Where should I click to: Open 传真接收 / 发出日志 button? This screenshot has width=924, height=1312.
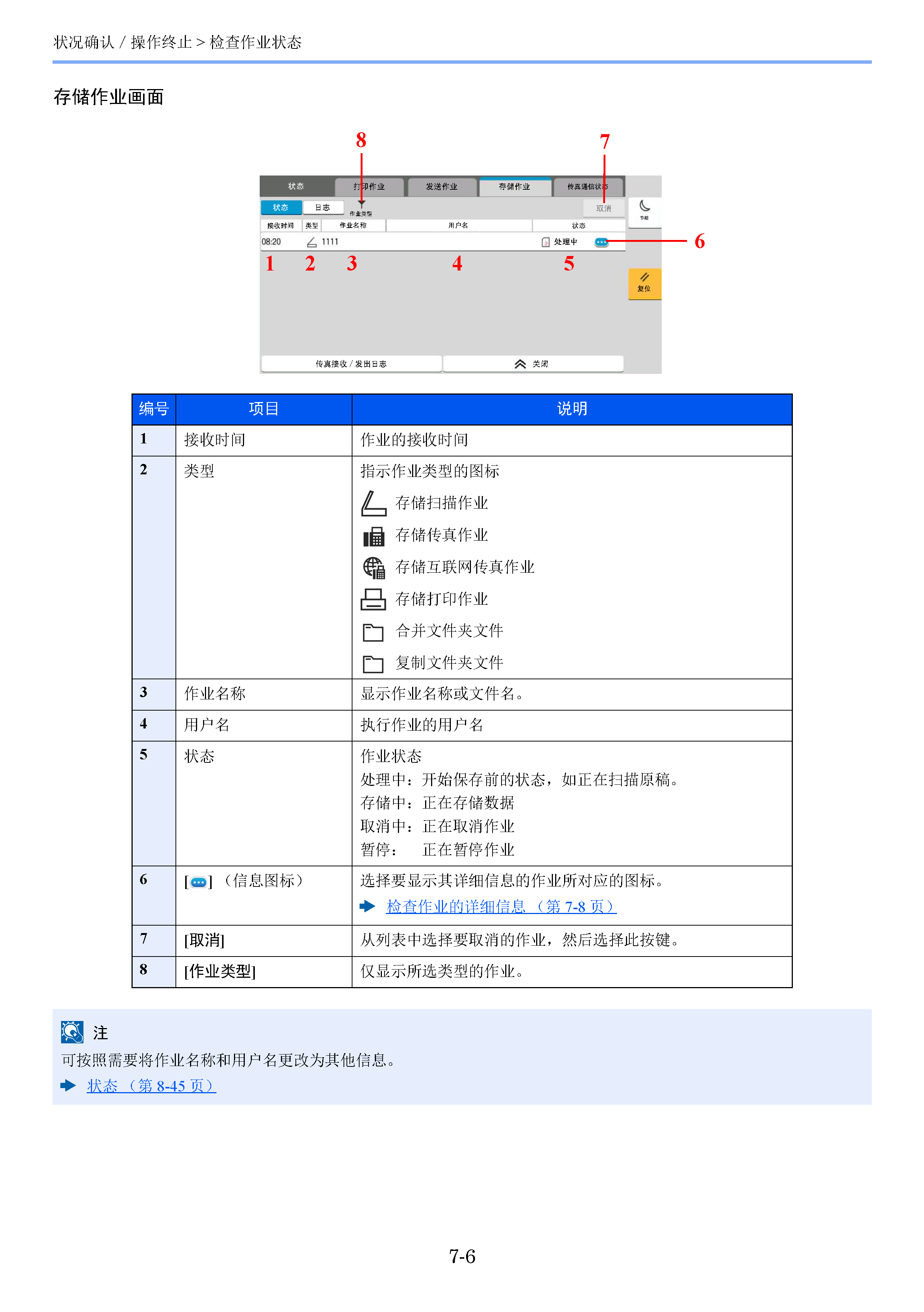[x=351, y=364]
